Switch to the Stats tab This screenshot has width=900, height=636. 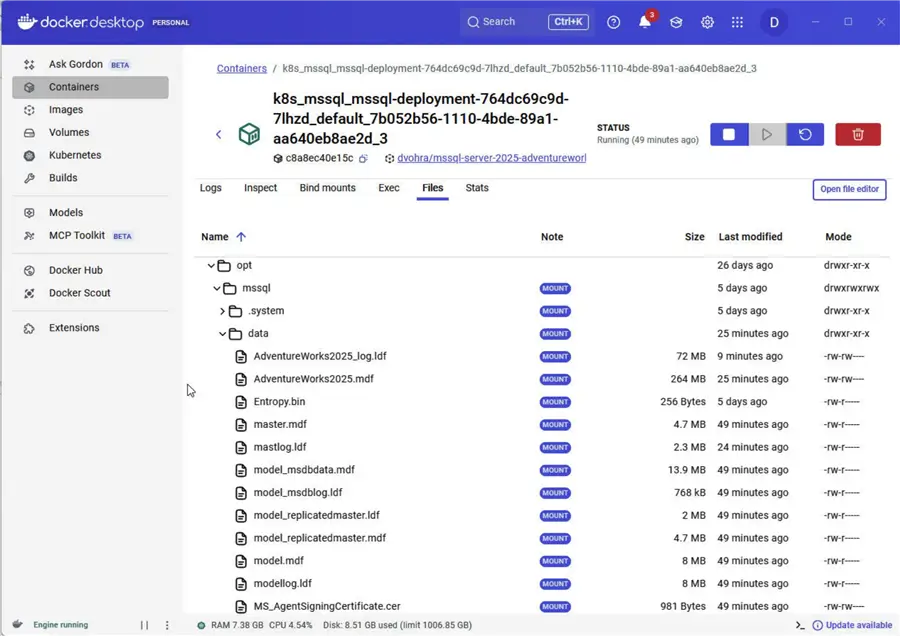(x=477, y=188)
